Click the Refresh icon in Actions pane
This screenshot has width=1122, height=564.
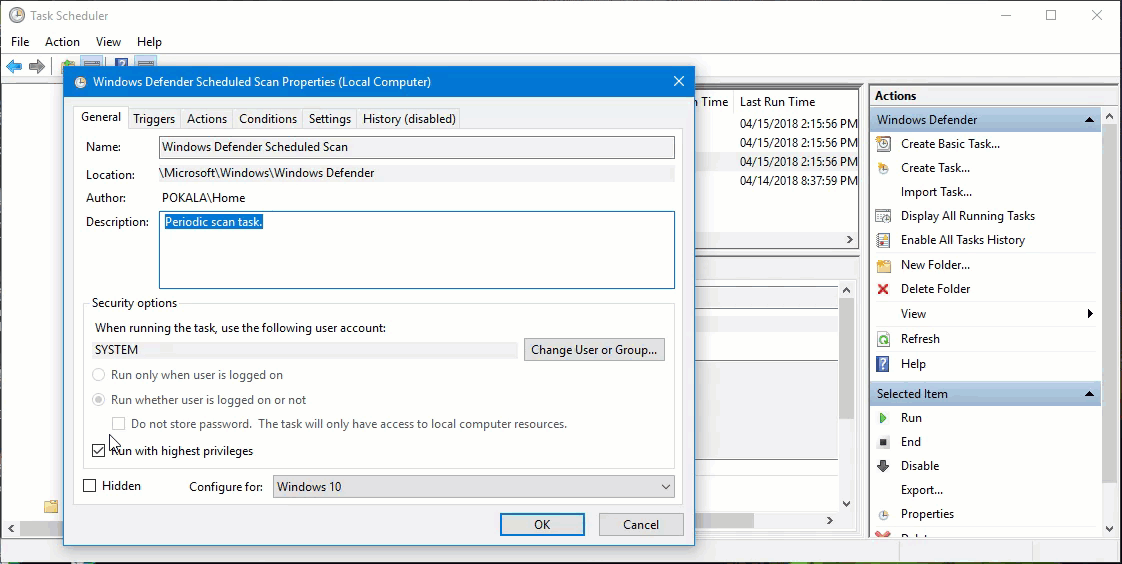883,339
